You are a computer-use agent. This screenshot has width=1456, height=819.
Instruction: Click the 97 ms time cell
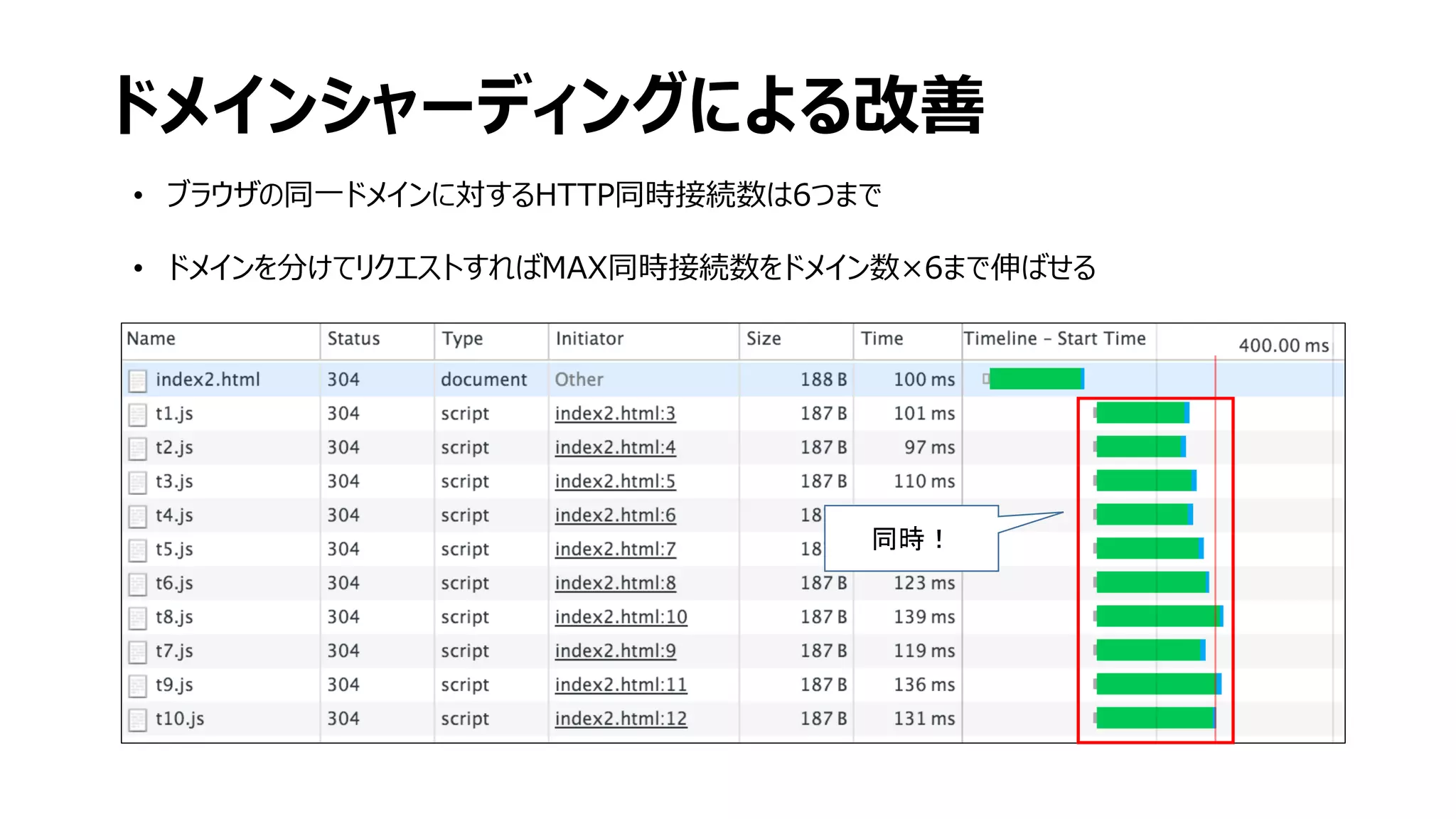click(x=930, y=448)
